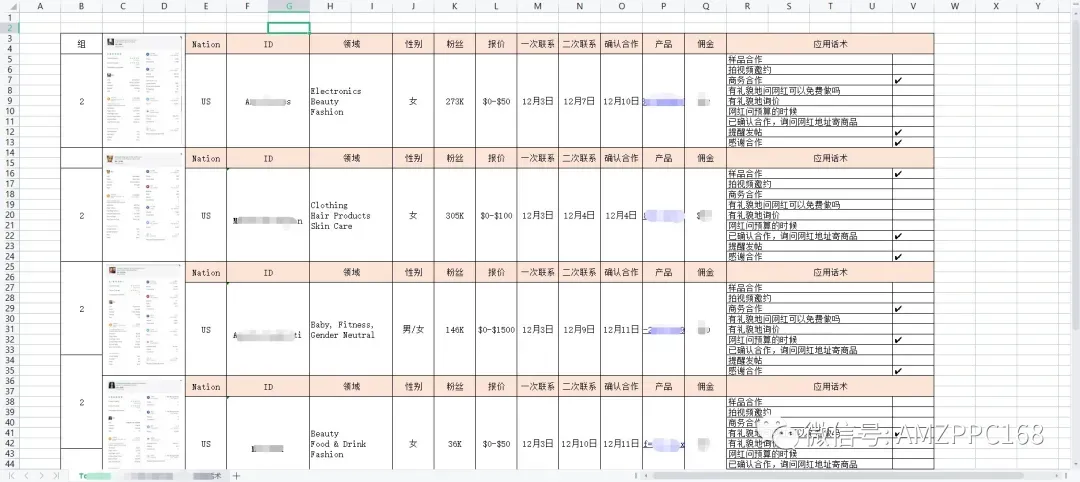Select column R by its header
1080x482 pixels.
[747, 6]
